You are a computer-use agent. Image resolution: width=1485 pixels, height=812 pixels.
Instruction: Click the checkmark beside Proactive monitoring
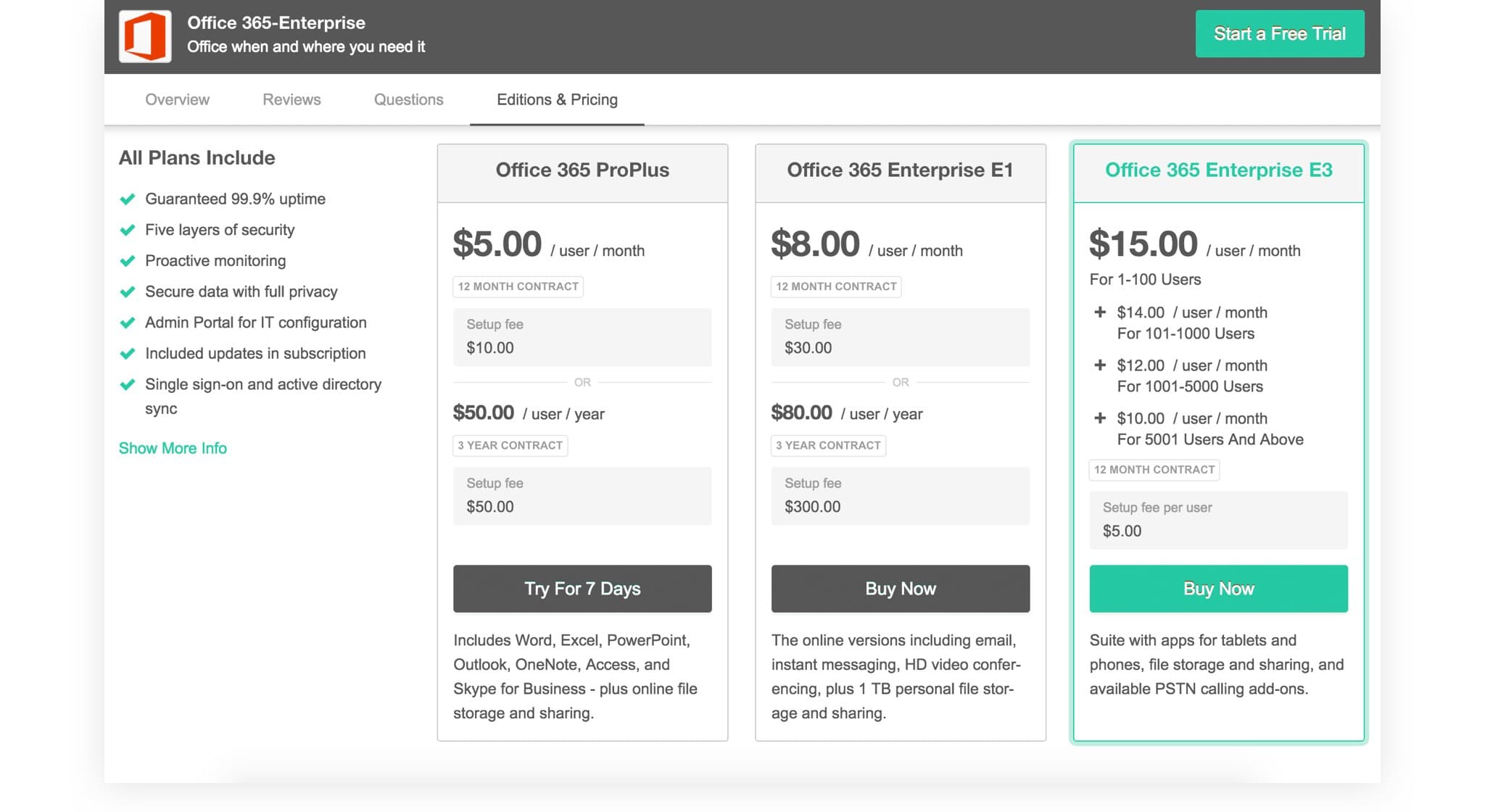click(x=128, y=260)
